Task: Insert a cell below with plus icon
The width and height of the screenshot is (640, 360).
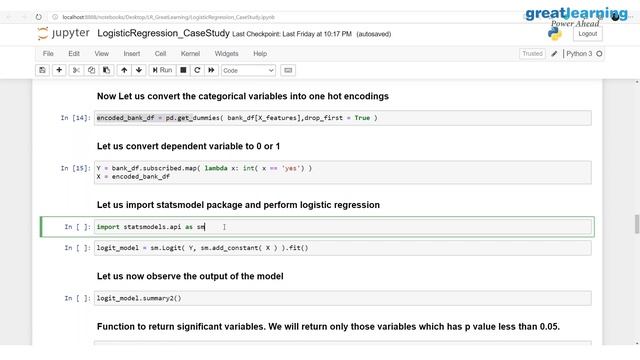Action: [x=59, y=70]
